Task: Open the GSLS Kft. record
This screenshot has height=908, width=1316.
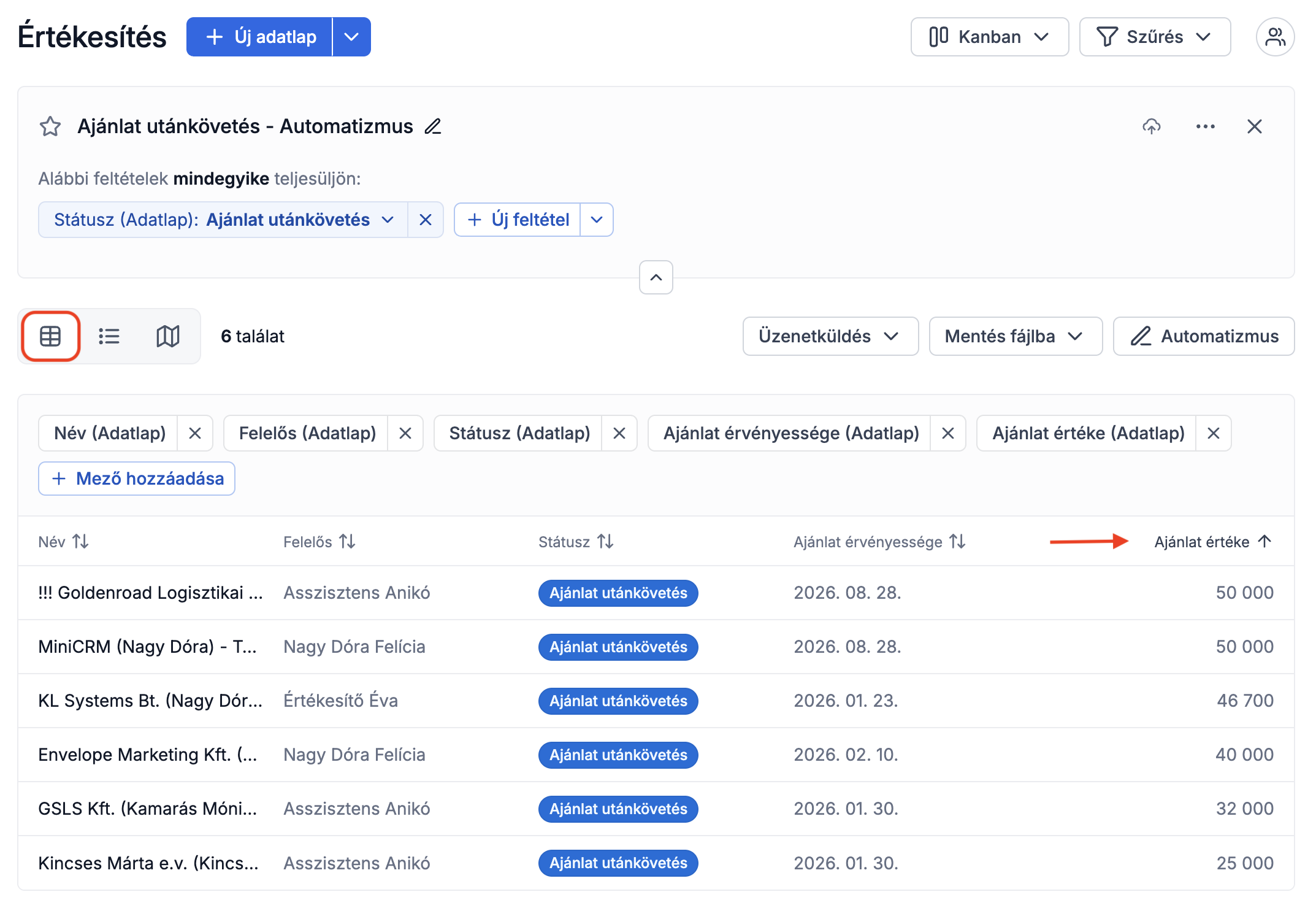Action: coord(147,809)
